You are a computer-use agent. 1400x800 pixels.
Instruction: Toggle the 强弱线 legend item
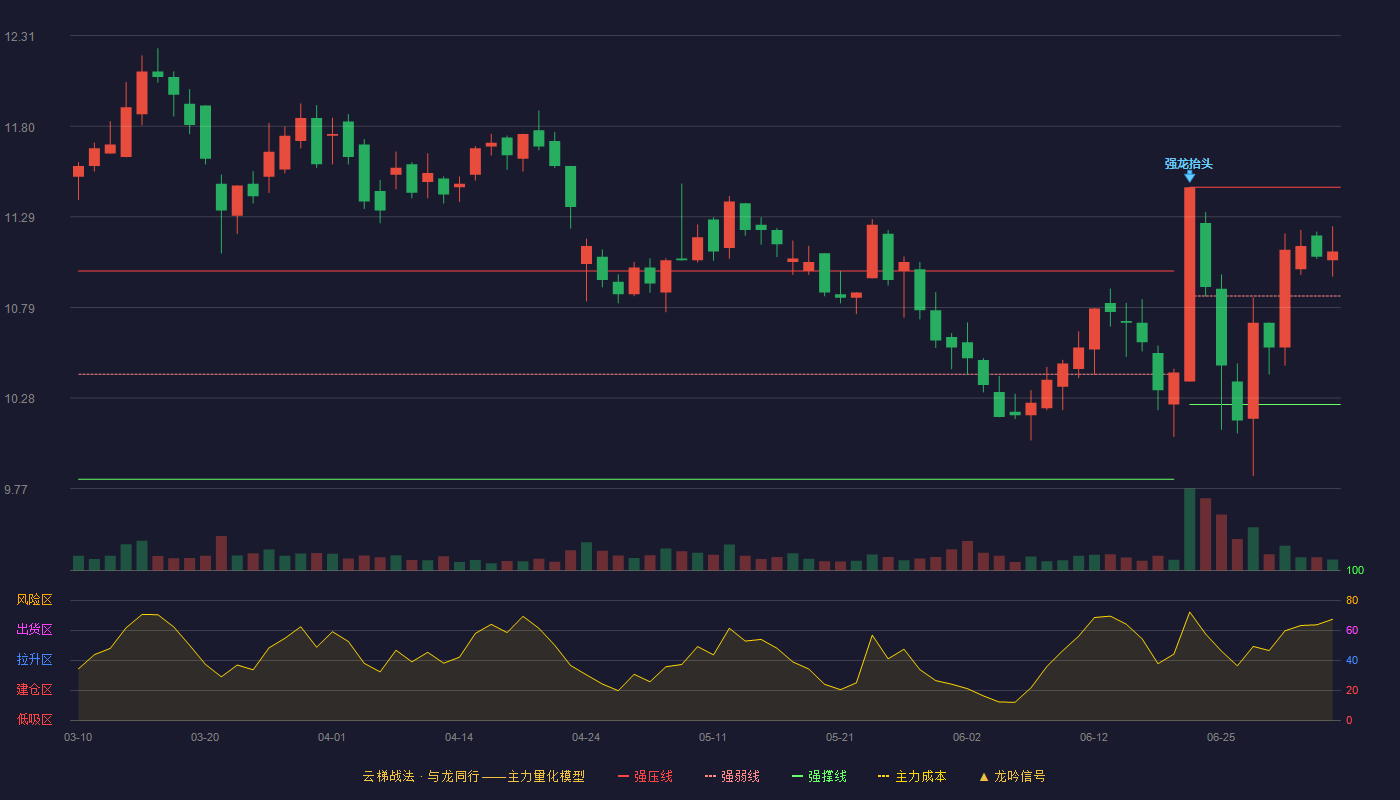pos(732,776)
